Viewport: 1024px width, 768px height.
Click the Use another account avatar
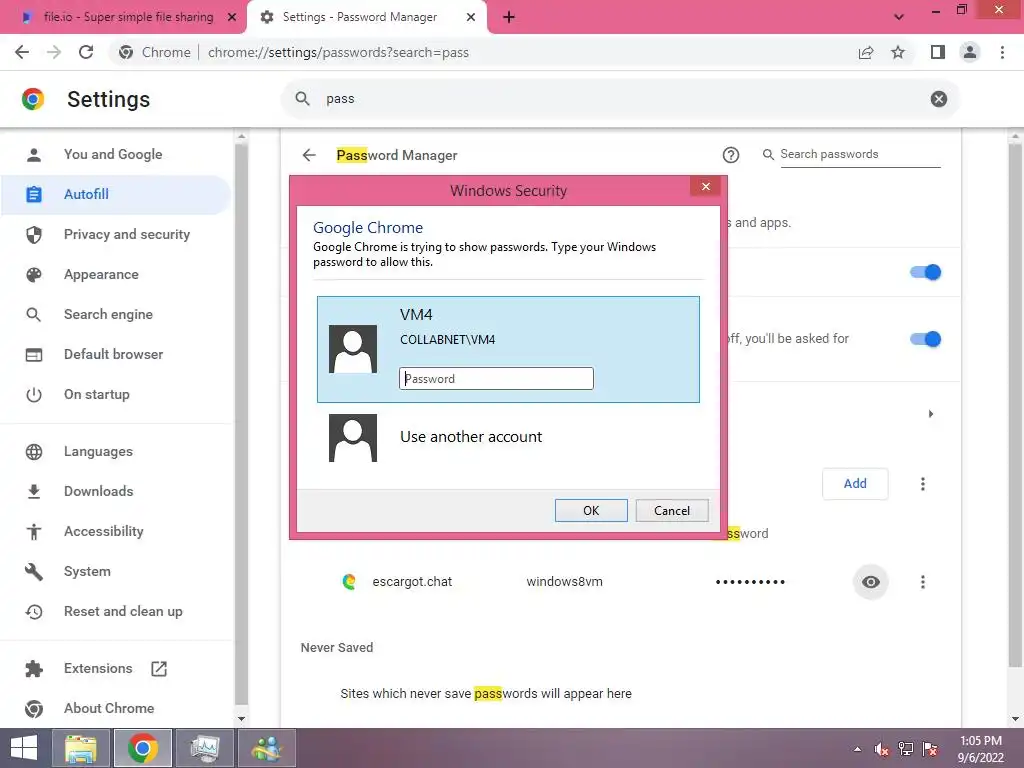click(353, 438)
